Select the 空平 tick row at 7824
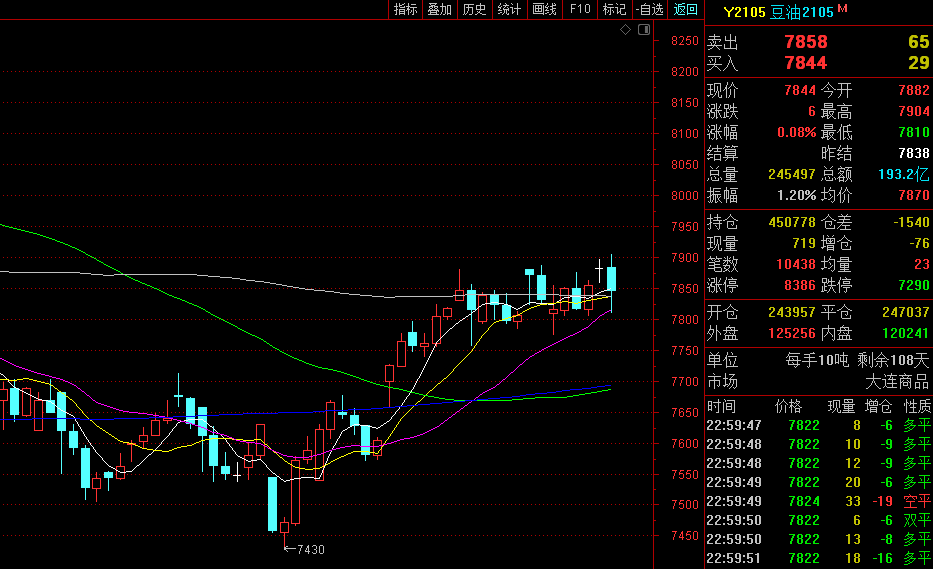 (x=819, y=501)
